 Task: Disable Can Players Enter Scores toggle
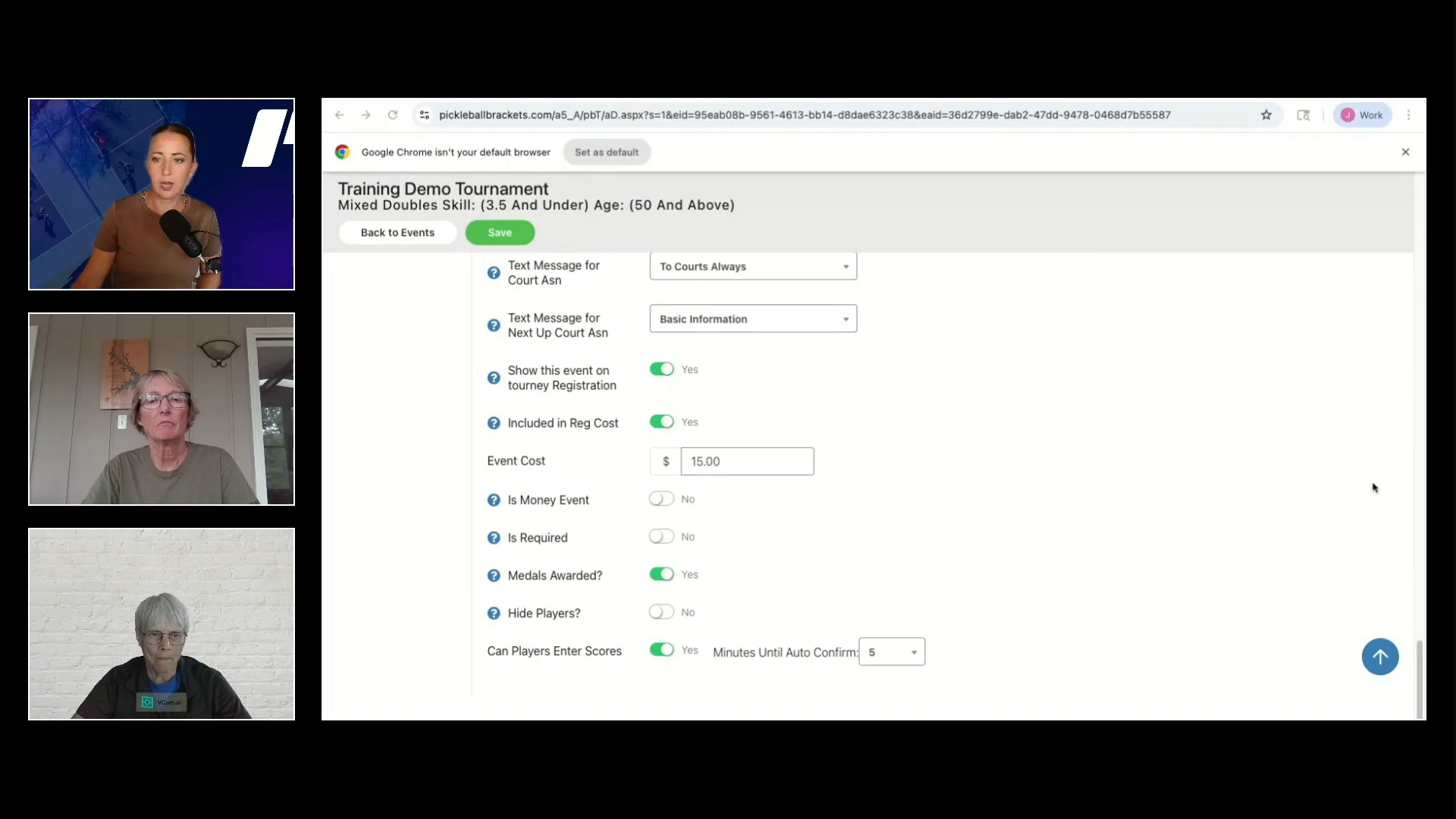coord(661,650)
